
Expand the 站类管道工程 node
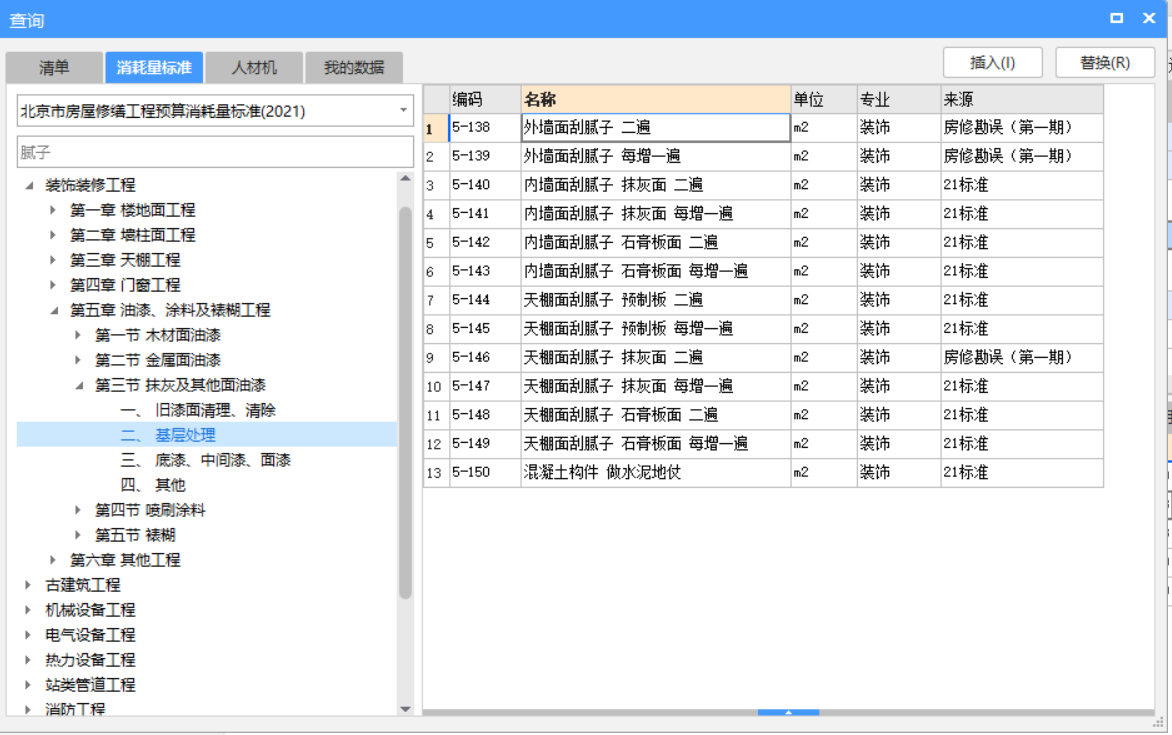tap(28, 684)
